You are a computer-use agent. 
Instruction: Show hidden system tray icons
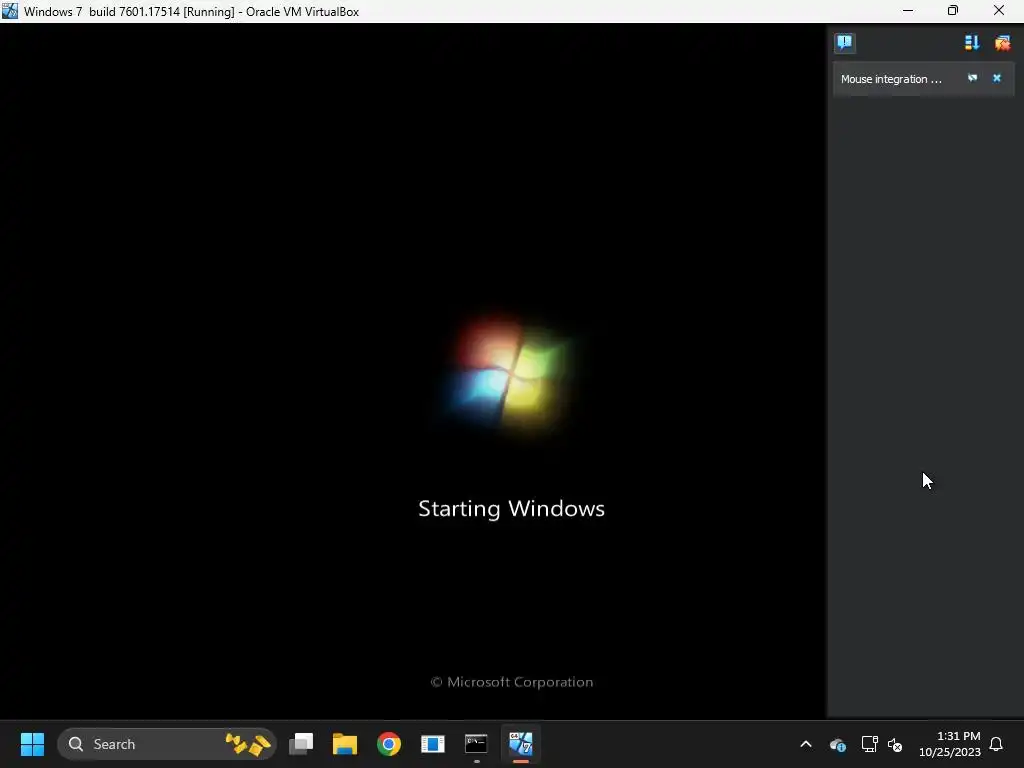806,744
